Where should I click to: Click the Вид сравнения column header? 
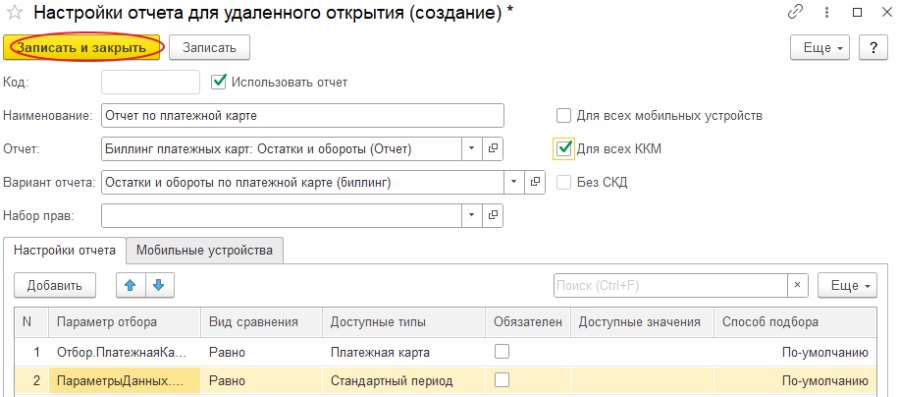coord(262,322)
